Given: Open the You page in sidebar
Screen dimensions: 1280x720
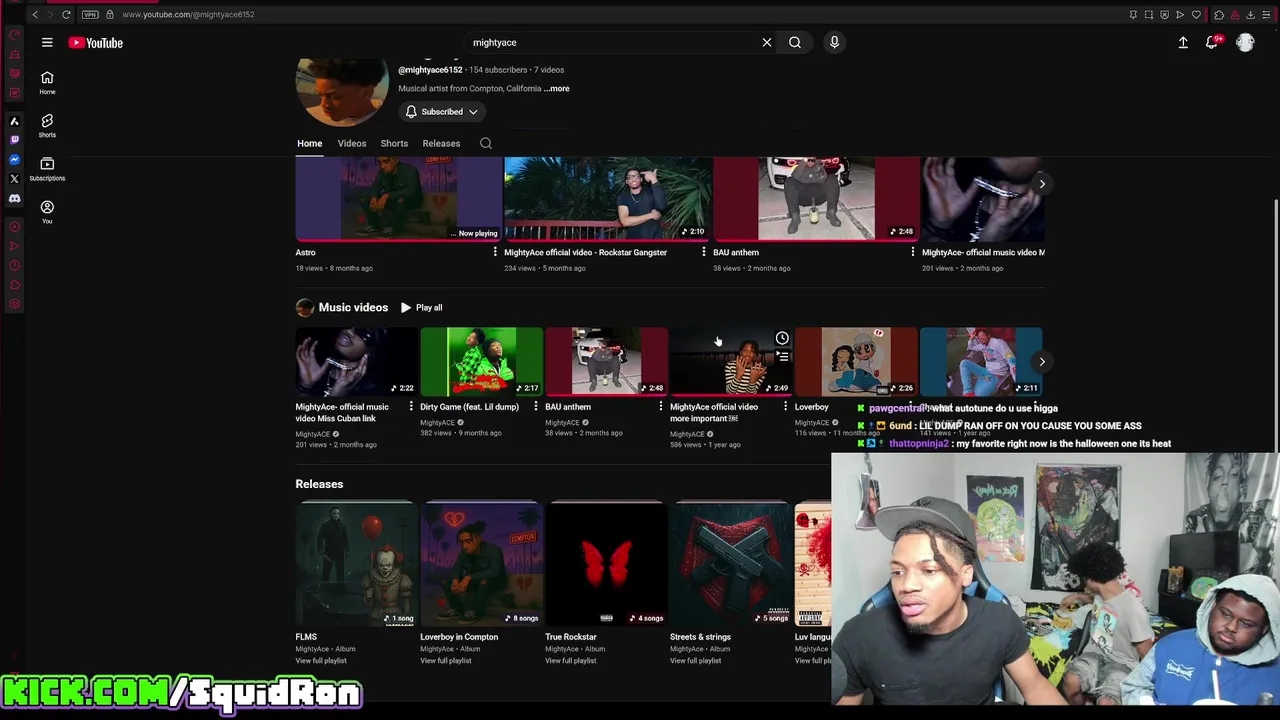Looking at the screenshot, I should coord(47,212).
